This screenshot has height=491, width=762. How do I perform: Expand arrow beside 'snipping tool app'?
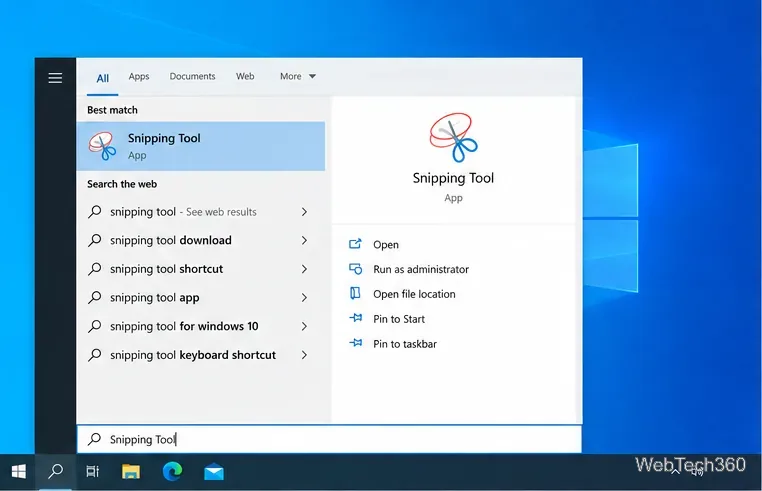click(x=304, y=298)
